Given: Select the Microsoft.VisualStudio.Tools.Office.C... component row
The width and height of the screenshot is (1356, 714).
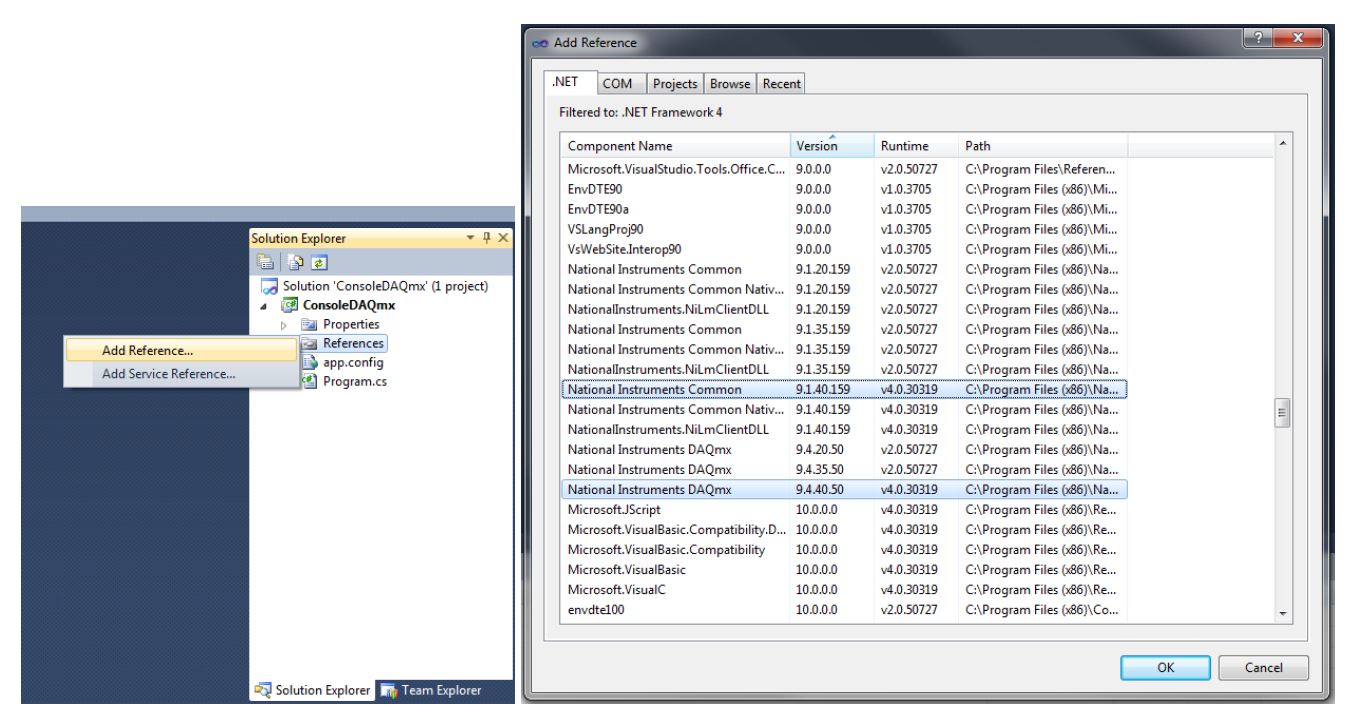Looking at the screenshot, I should 844,169.
